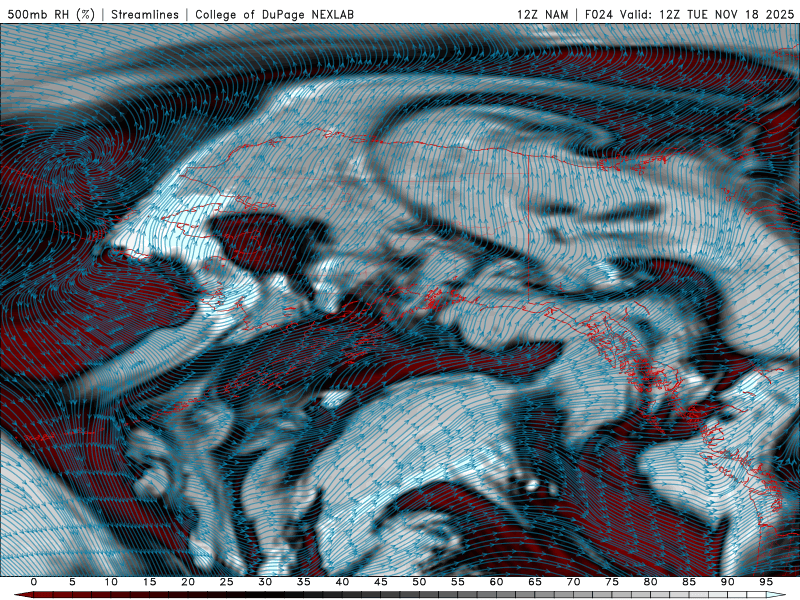This screenshot has width=800, height=600.
Task: Click the "95" colorbar scale label
Action: [766, 582]
